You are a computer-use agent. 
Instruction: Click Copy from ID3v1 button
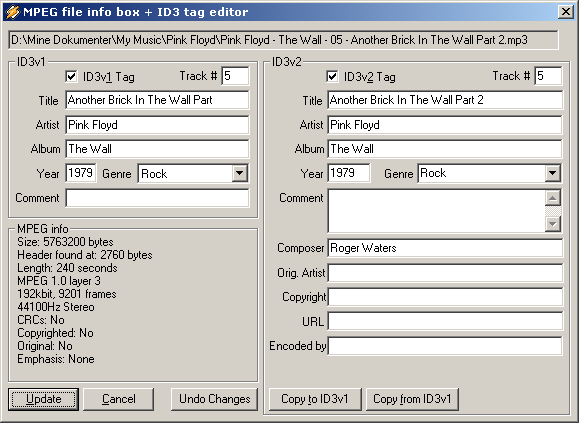[x=412, y=399]
